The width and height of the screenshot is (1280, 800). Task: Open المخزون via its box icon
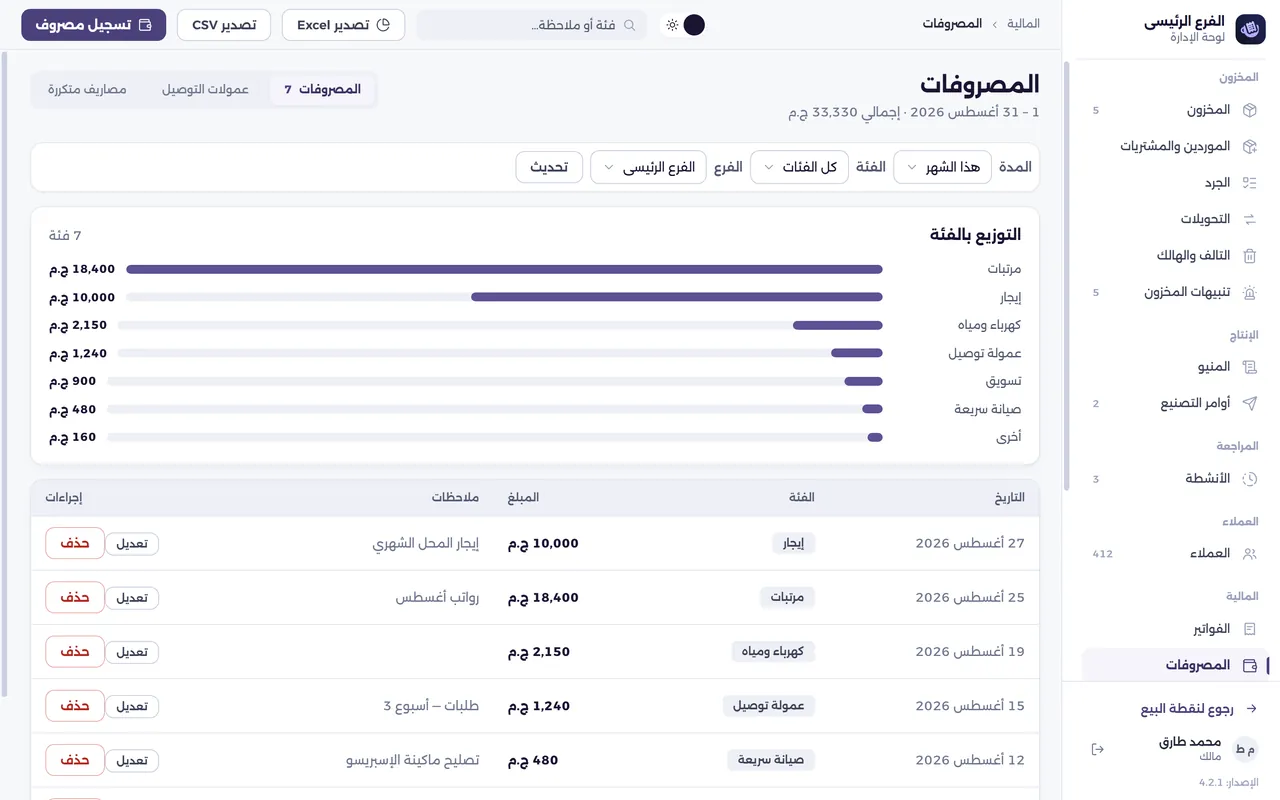point(1249,110)
